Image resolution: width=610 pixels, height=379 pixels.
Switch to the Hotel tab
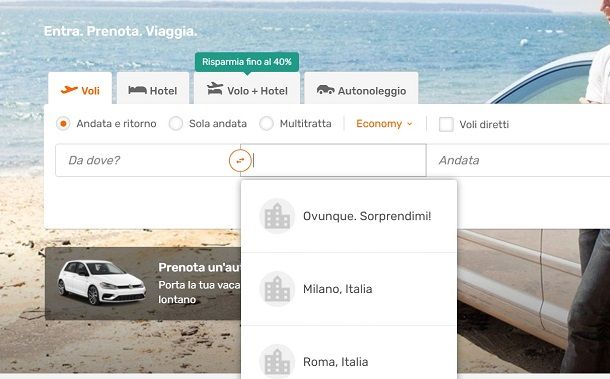coord(153,88)
